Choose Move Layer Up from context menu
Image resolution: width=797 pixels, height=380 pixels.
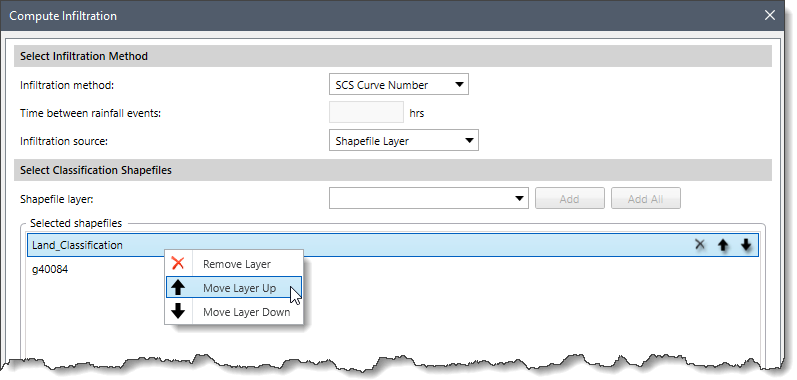(234, 288)
